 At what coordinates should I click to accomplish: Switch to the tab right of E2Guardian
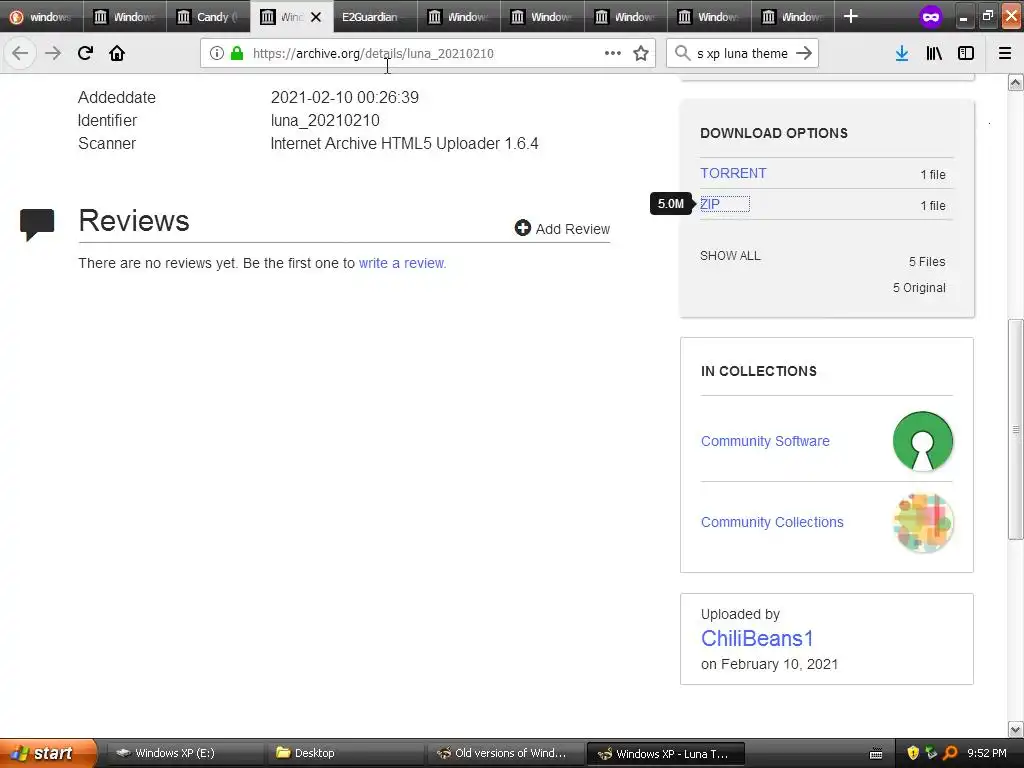[459, 17]
